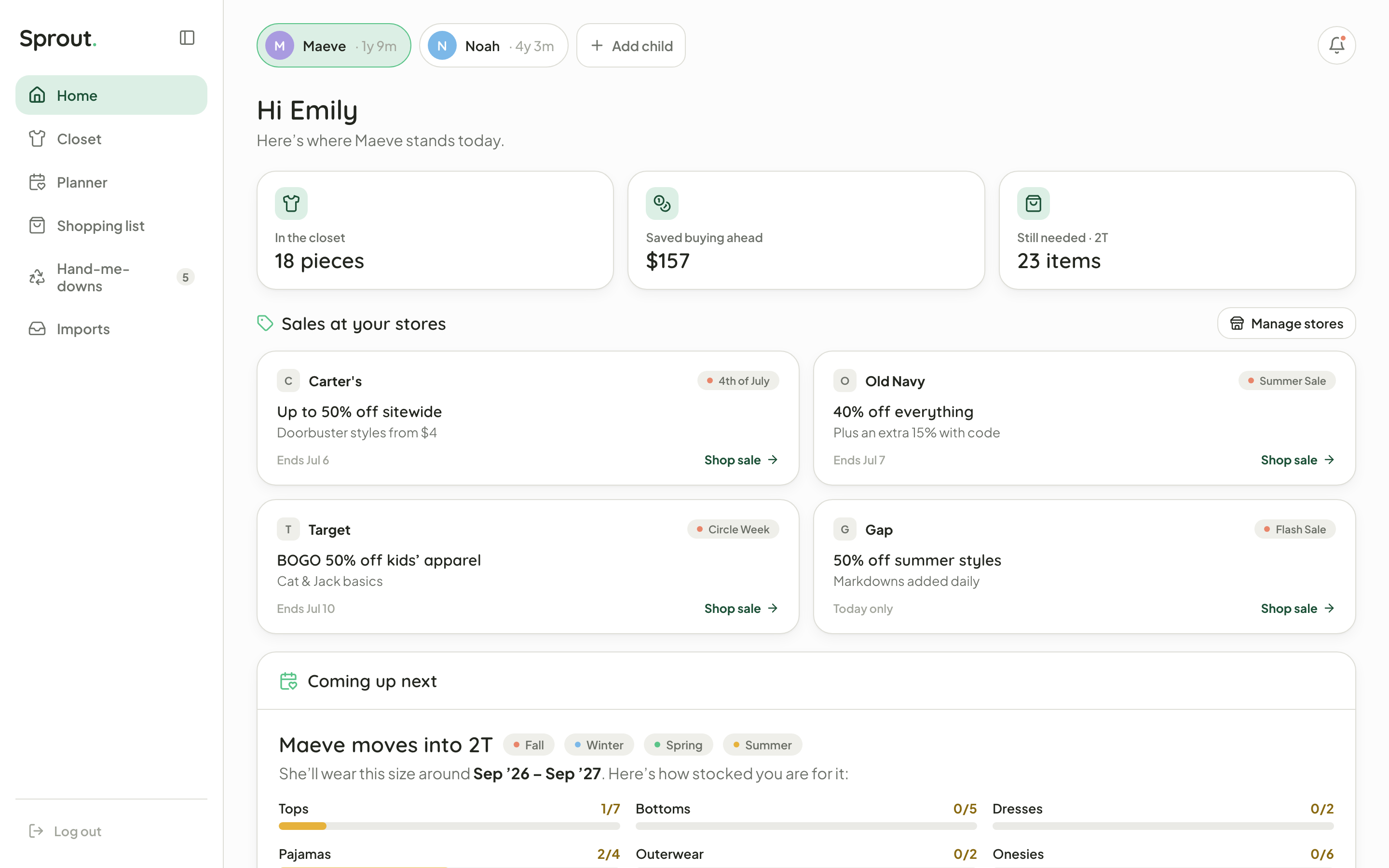1389x868 pixels.
Task: Open the notifications bell
Action: (x=1336, y=45)
